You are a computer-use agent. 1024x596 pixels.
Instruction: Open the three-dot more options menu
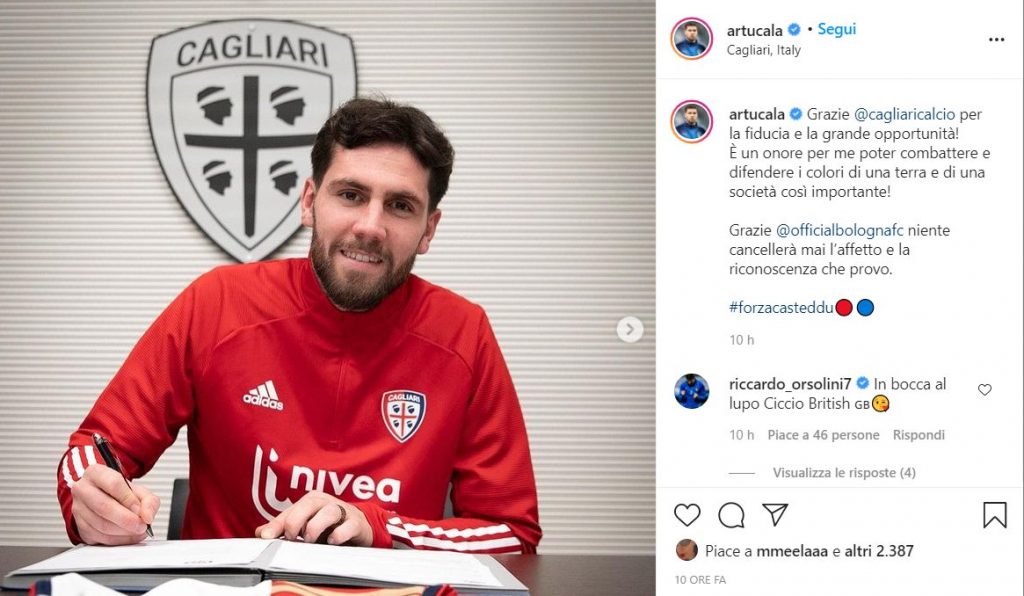pyautogui.click(x=997, y=40)
